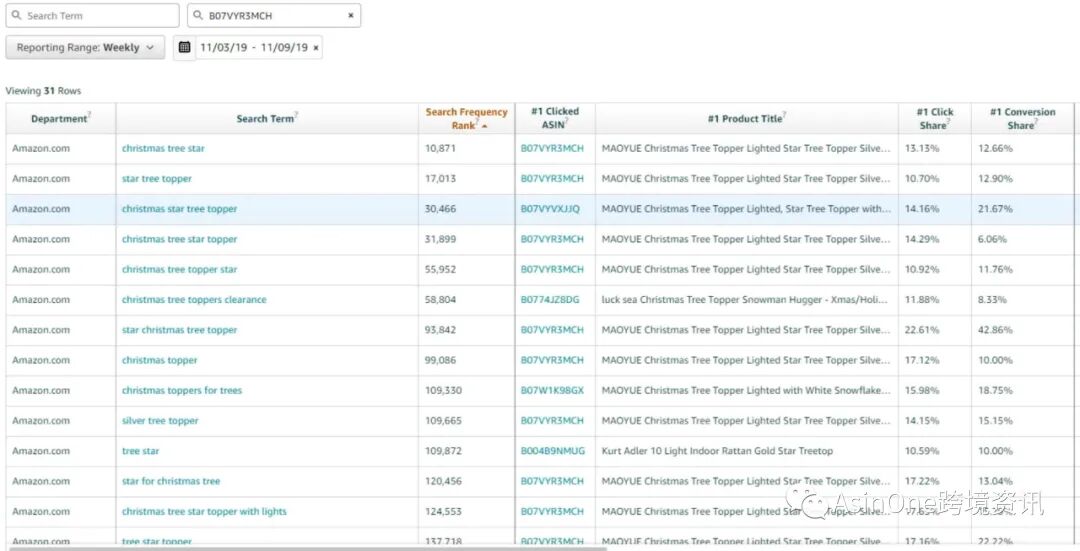Image resolution: width=1080 pixels, height=551 pixels.
Task: Select Amazon.com cell in 'tree star' row
Action: (x=41, y=451)
